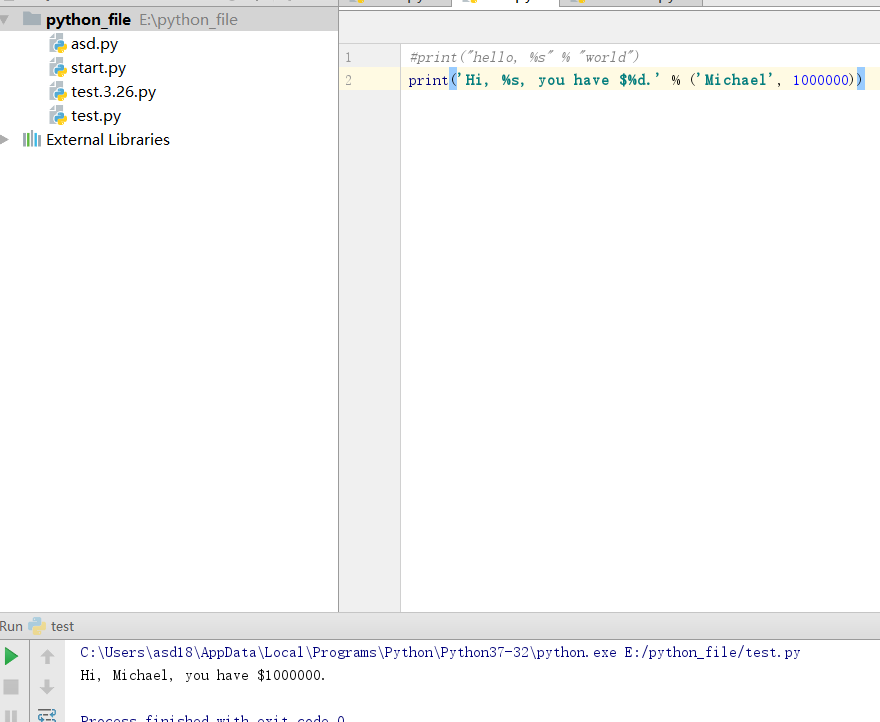
Task: Click the python_file folder icon
Action: (x=31, y=20)
